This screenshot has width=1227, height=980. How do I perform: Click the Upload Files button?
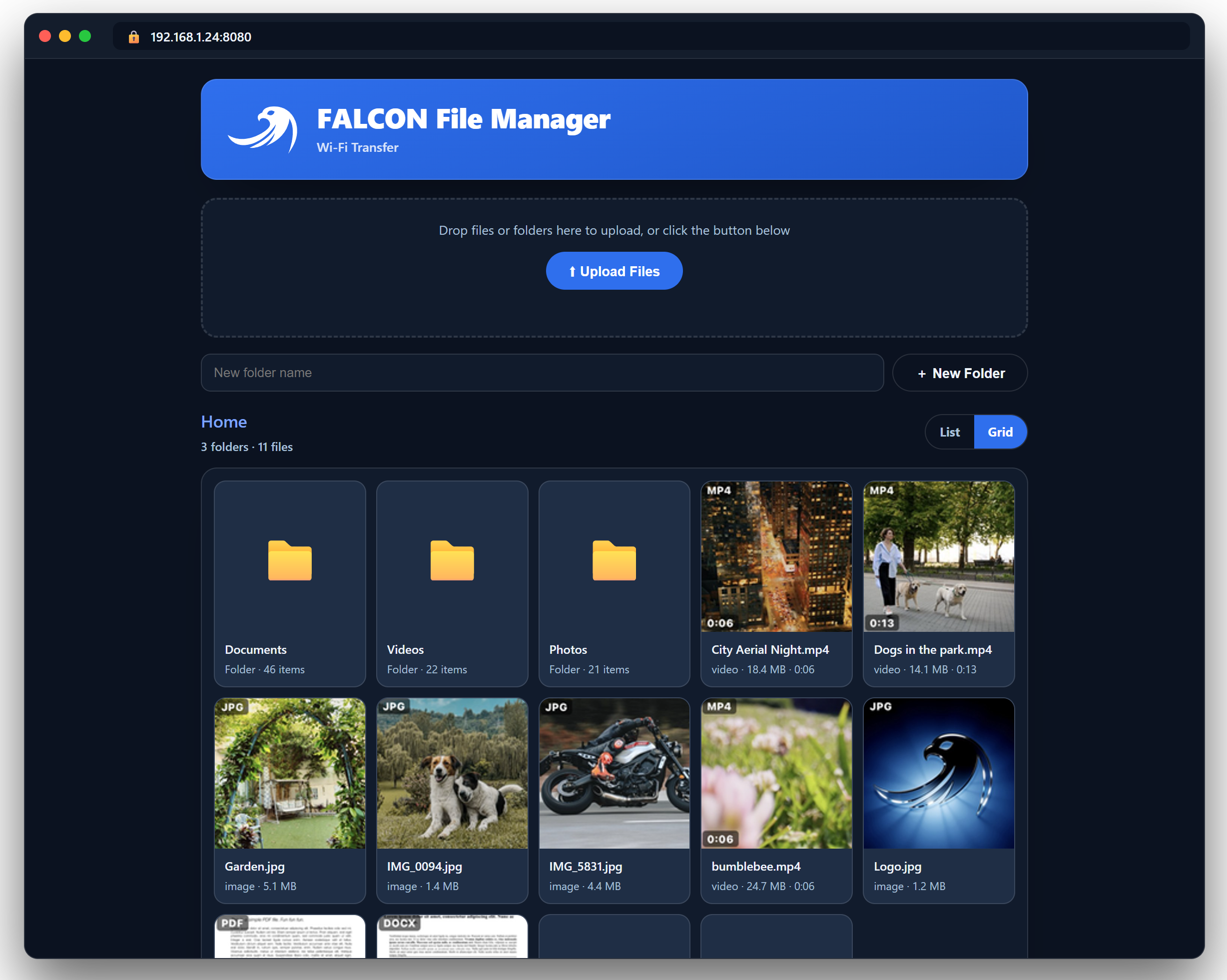[614, 271]
